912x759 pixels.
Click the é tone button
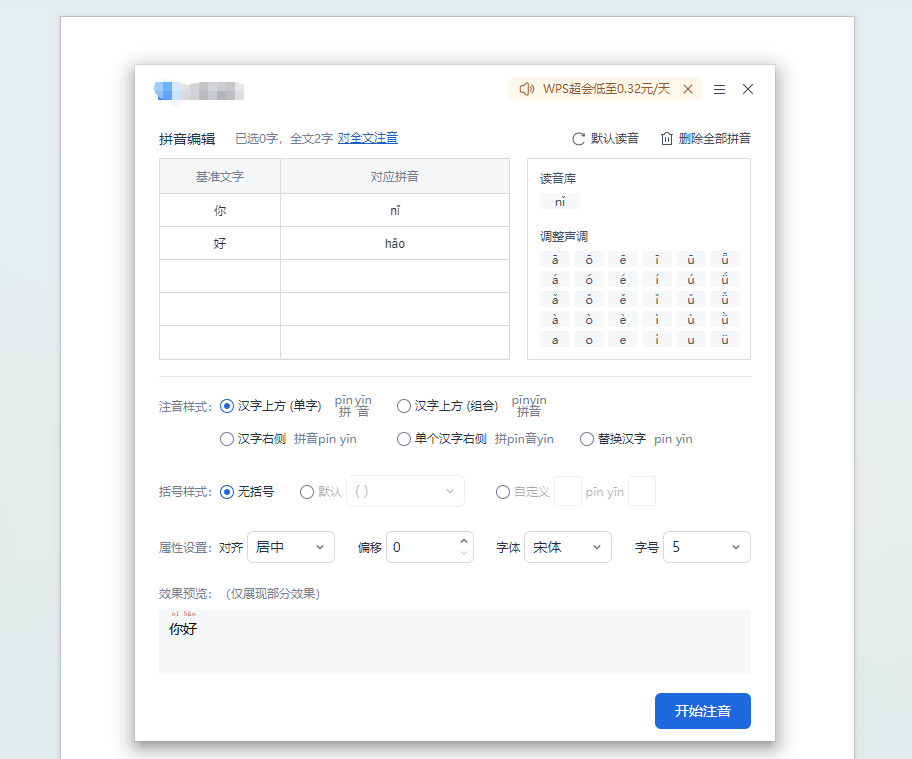coord(623,279)
